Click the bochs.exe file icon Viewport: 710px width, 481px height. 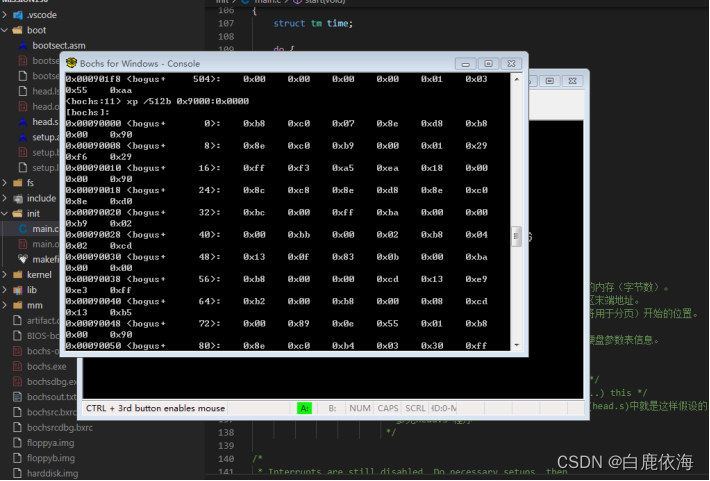pyautogui.click(x=18, y=366)
